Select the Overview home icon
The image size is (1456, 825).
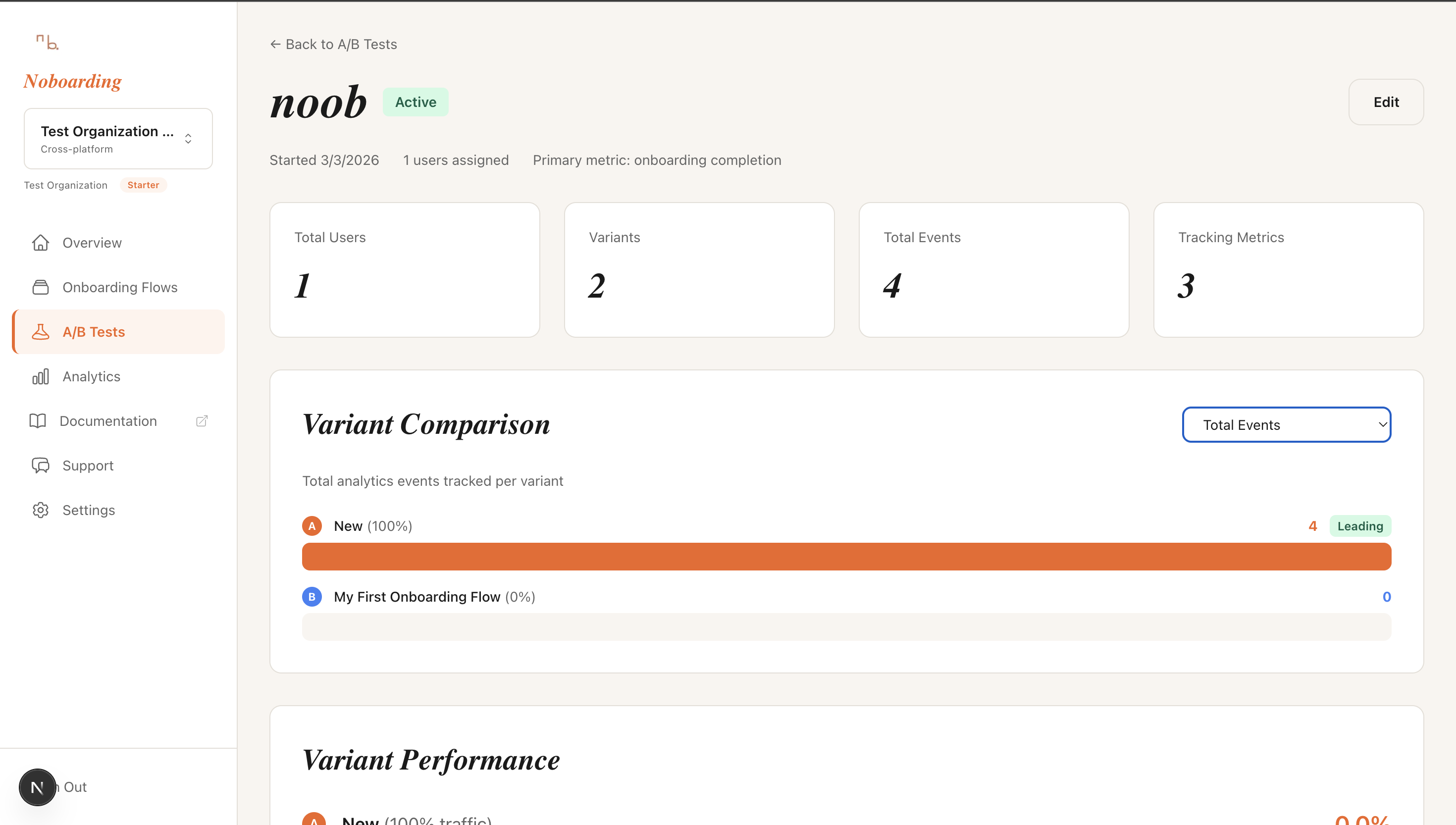tap(40, 243)
